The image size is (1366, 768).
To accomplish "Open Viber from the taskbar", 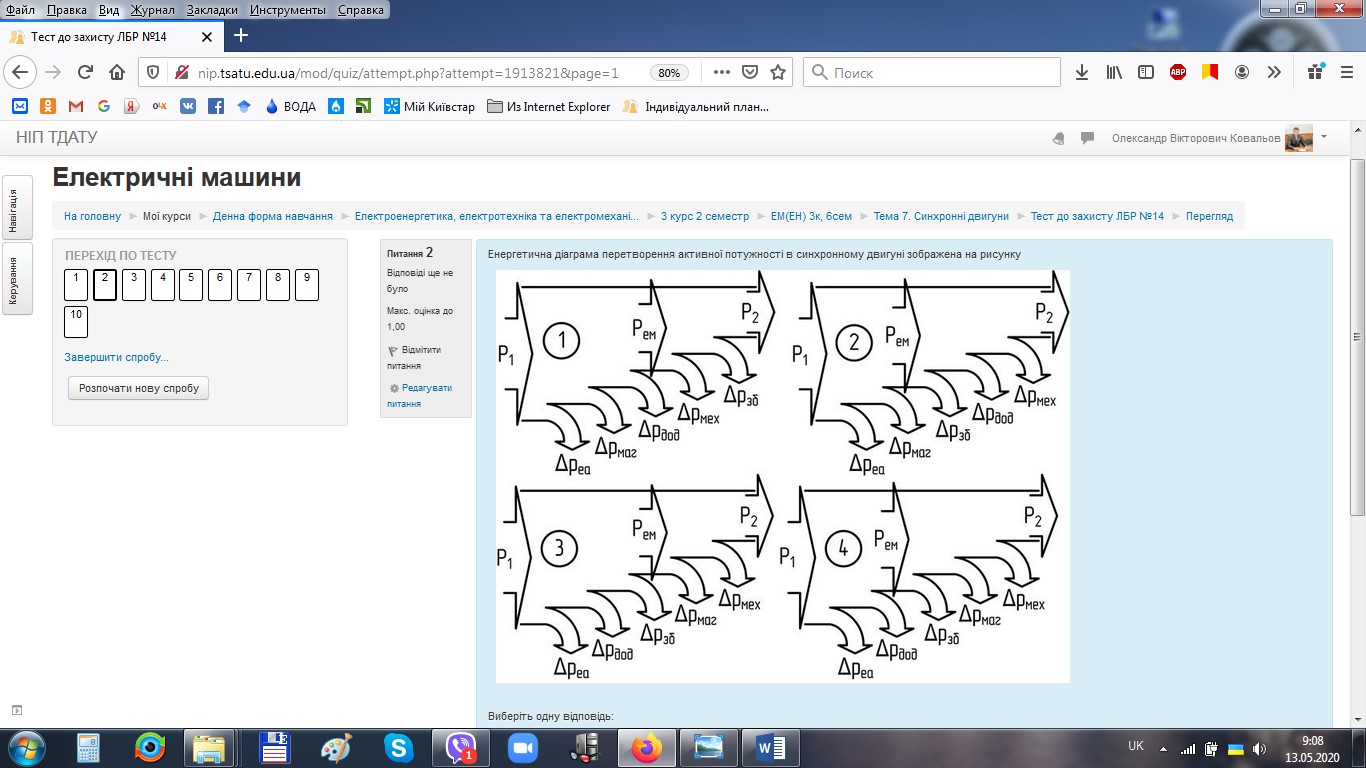I will (x=461, y=747).
